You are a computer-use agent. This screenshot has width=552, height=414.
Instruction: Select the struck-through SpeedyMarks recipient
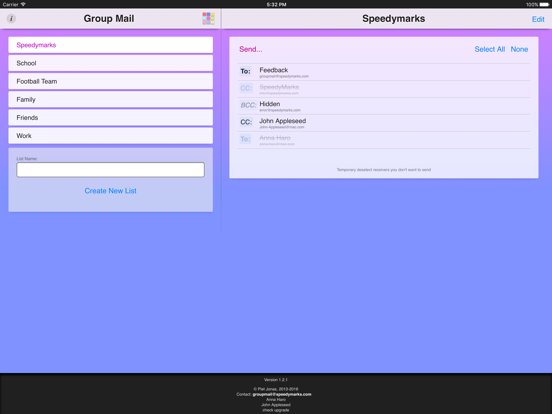[x=279, y=87]
